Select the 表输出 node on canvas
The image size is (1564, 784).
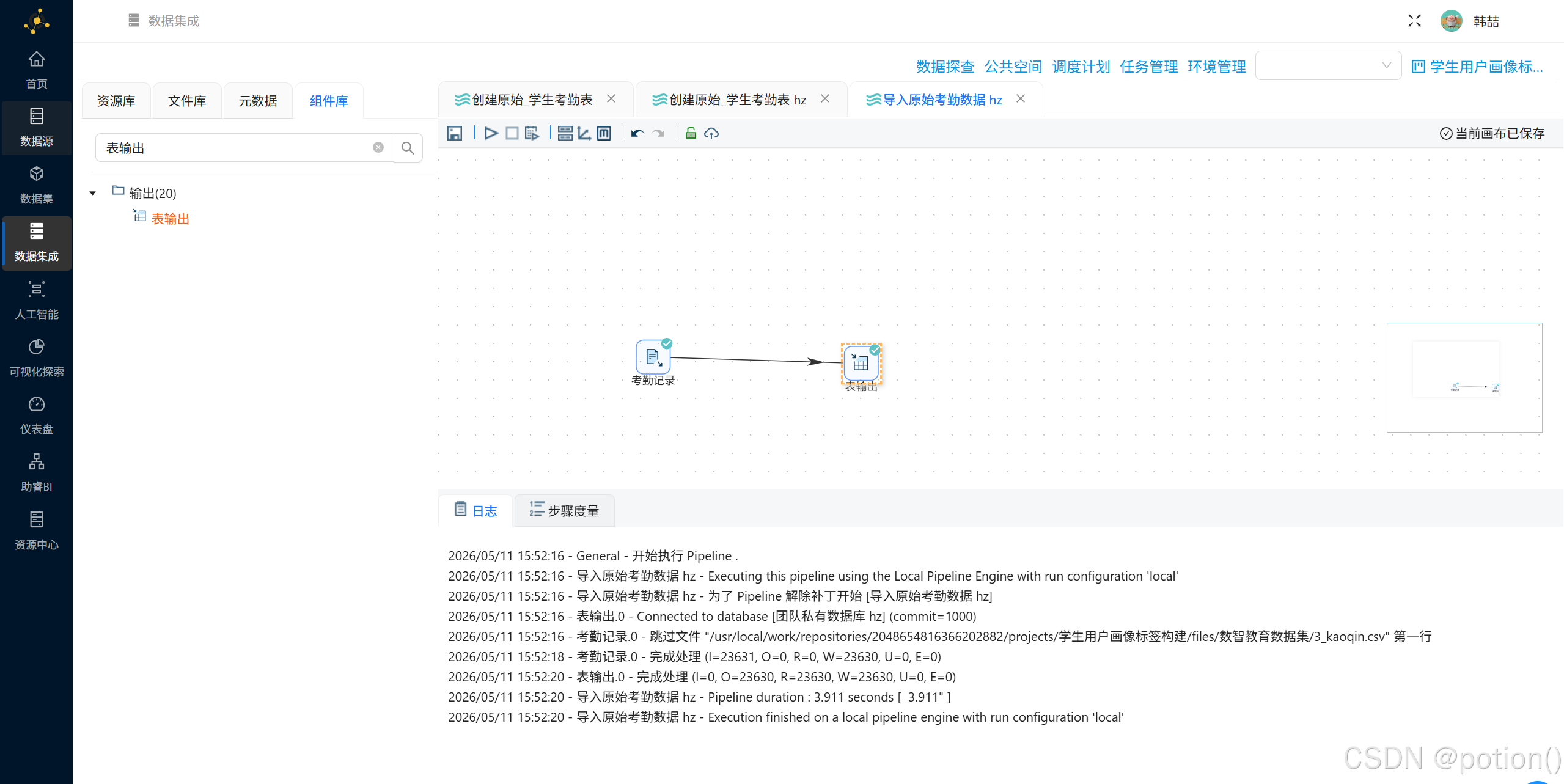point(861,364)
